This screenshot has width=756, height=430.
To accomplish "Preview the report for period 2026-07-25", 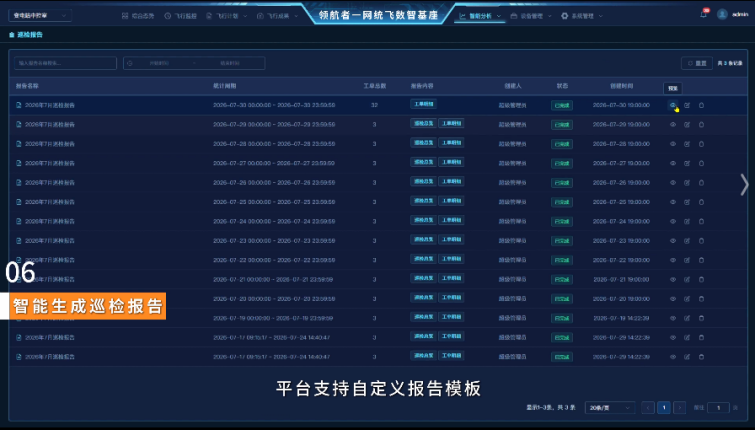I will click(673, 202).
